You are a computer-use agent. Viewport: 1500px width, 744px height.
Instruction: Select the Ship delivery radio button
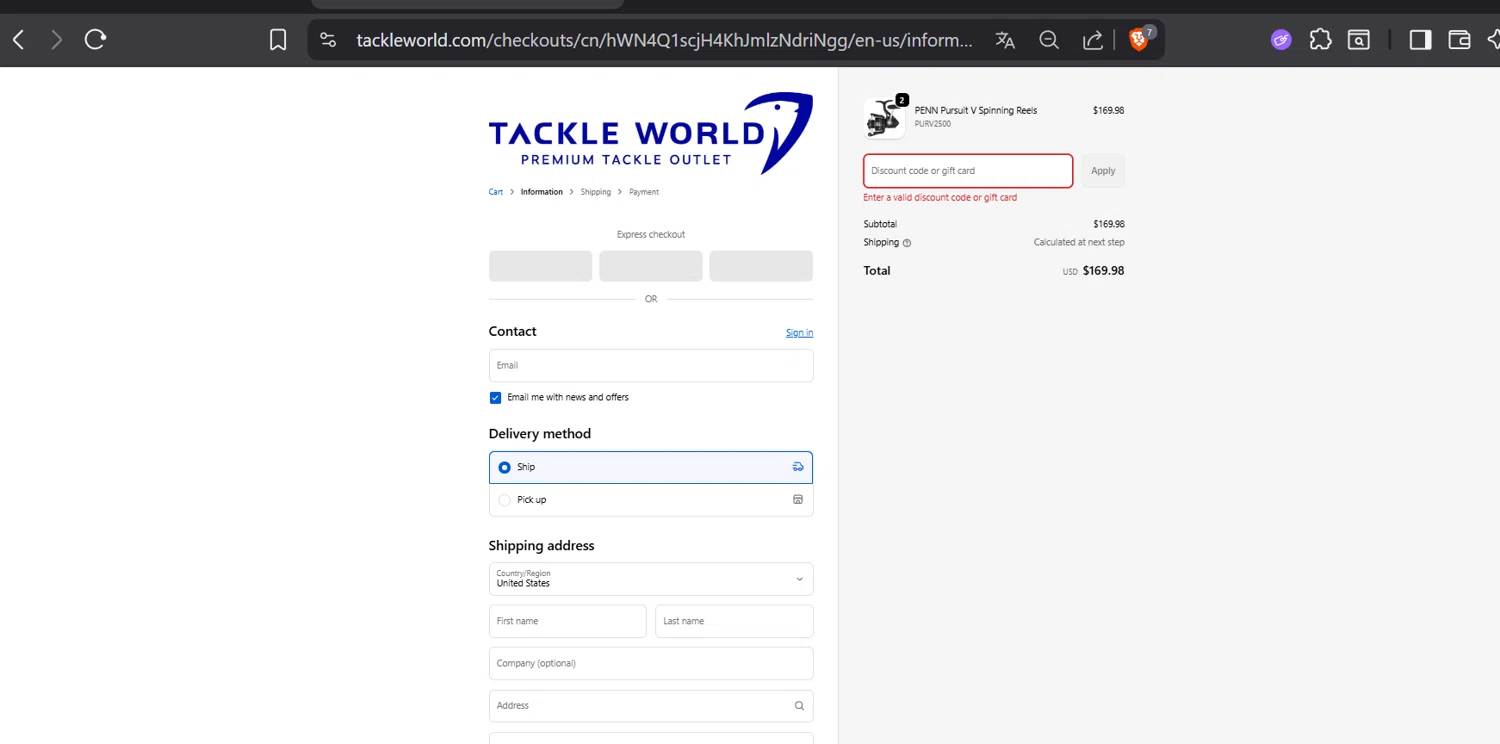504,467
